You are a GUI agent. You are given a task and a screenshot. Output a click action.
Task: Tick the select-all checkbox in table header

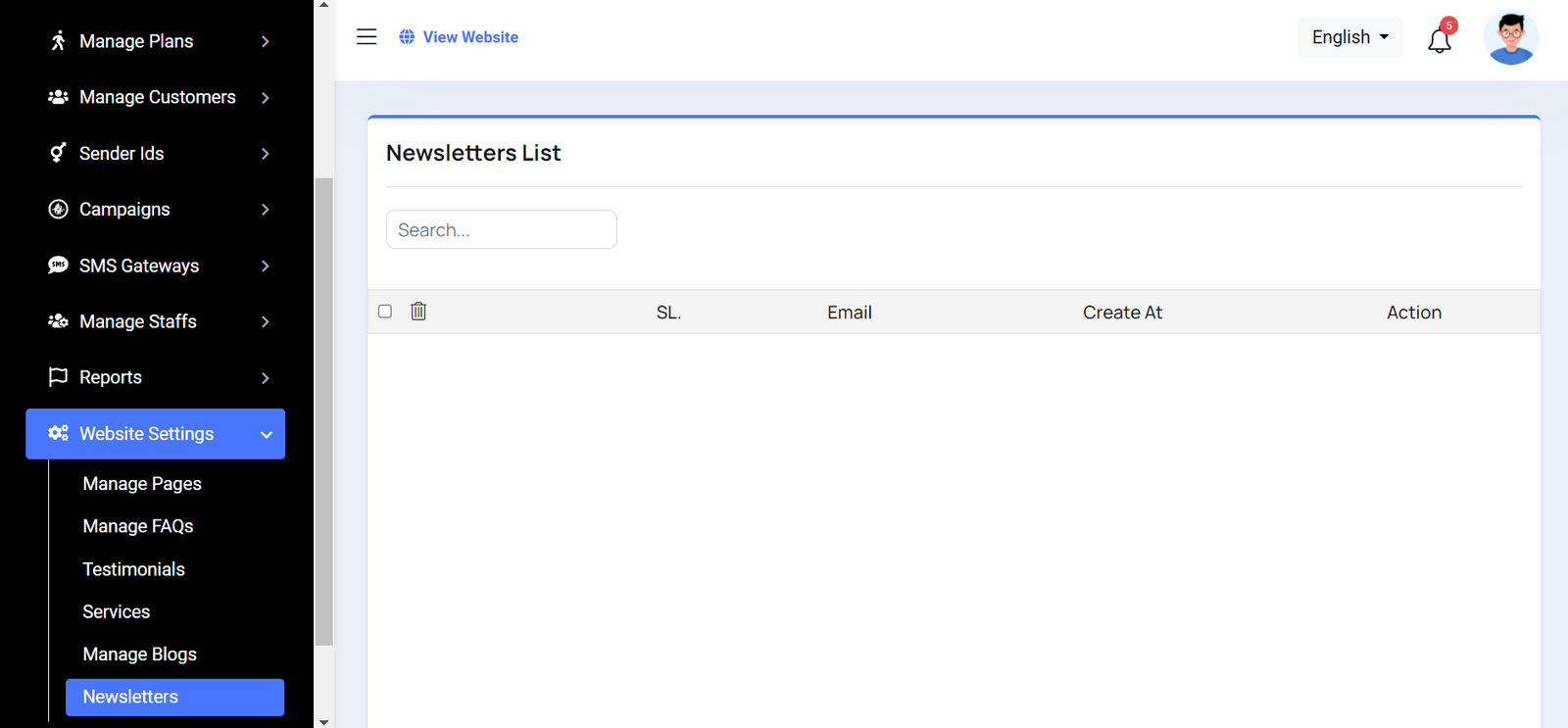(385, 312)
